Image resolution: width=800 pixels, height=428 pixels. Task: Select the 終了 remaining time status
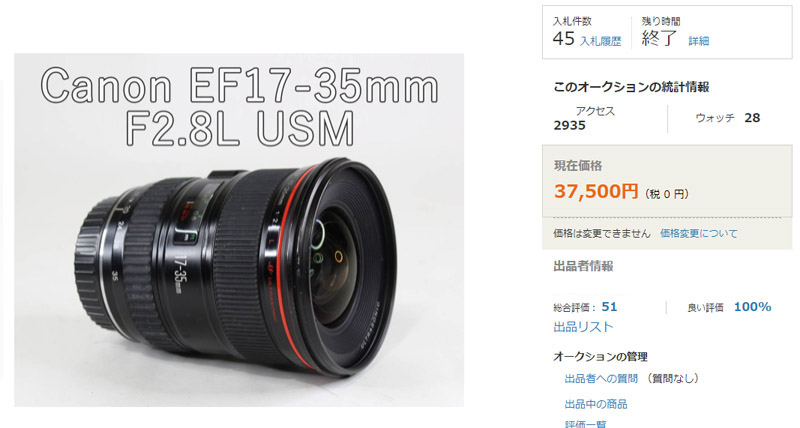pyautogui.click(x=659, y=38)
